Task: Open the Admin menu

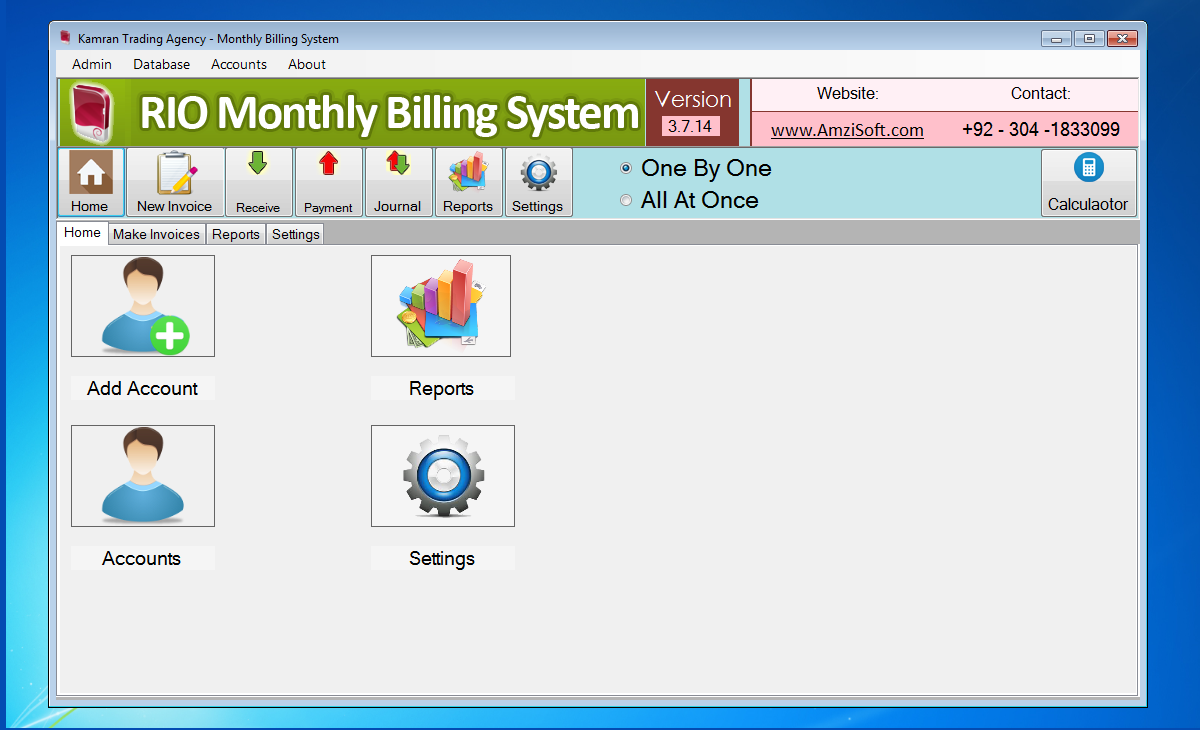Action: click(x=91, y=64)
